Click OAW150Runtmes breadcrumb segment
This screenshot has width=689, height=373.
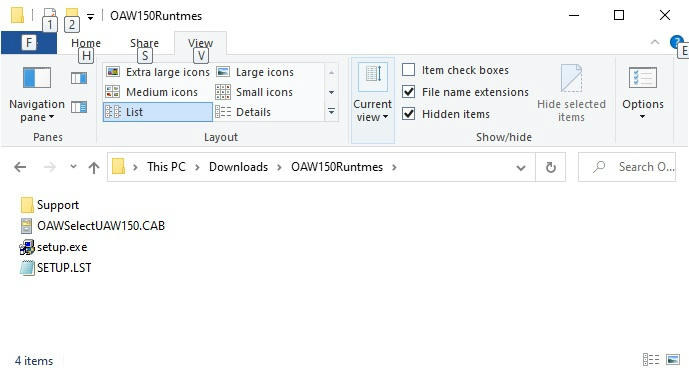click(337, 167)
